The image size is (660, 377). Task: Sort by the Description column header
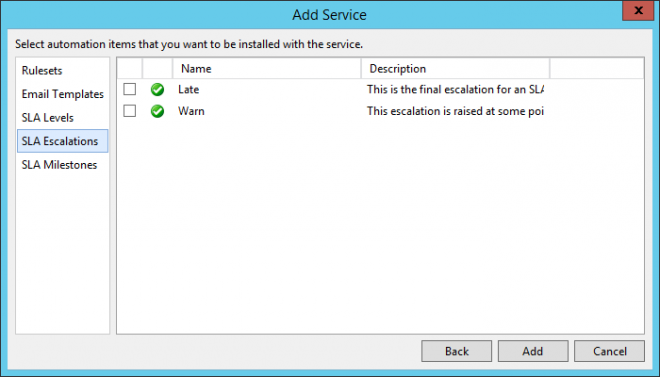(455, 69)
